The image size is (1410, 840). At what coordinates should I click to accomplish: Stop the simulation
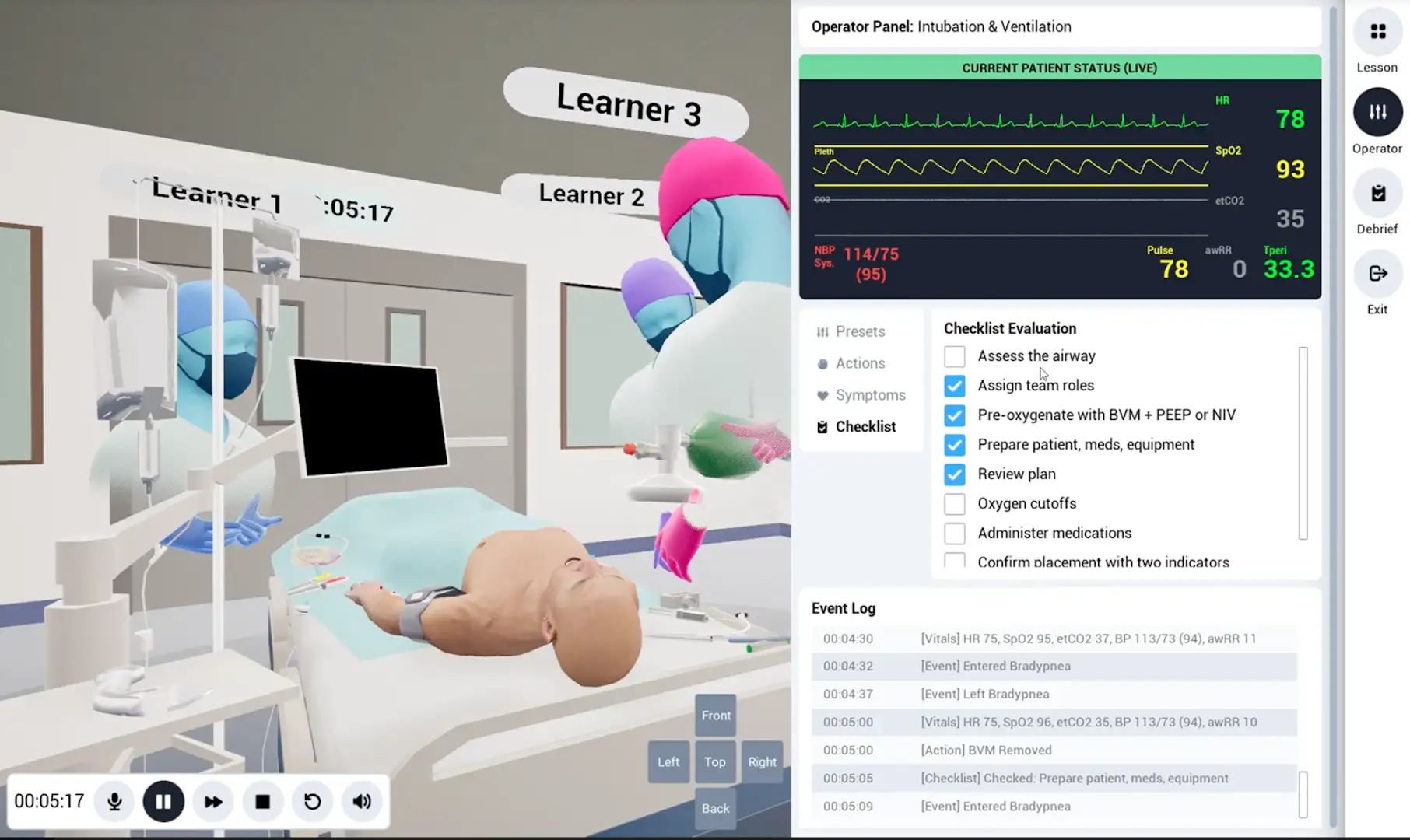tap(263, 801)
